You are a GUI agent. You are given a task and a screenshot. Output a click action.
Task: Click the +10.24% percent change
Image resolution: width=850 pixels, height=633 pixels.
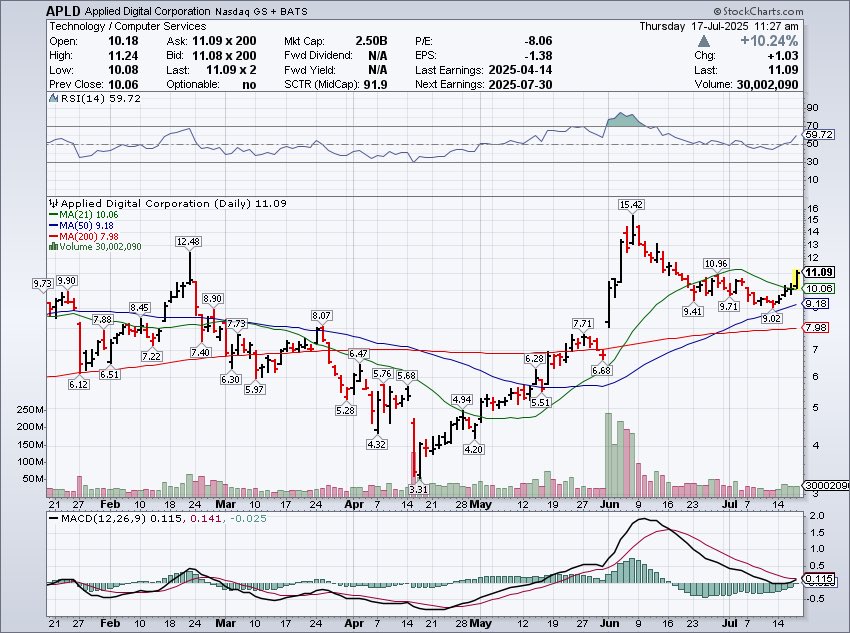(769, 41)
